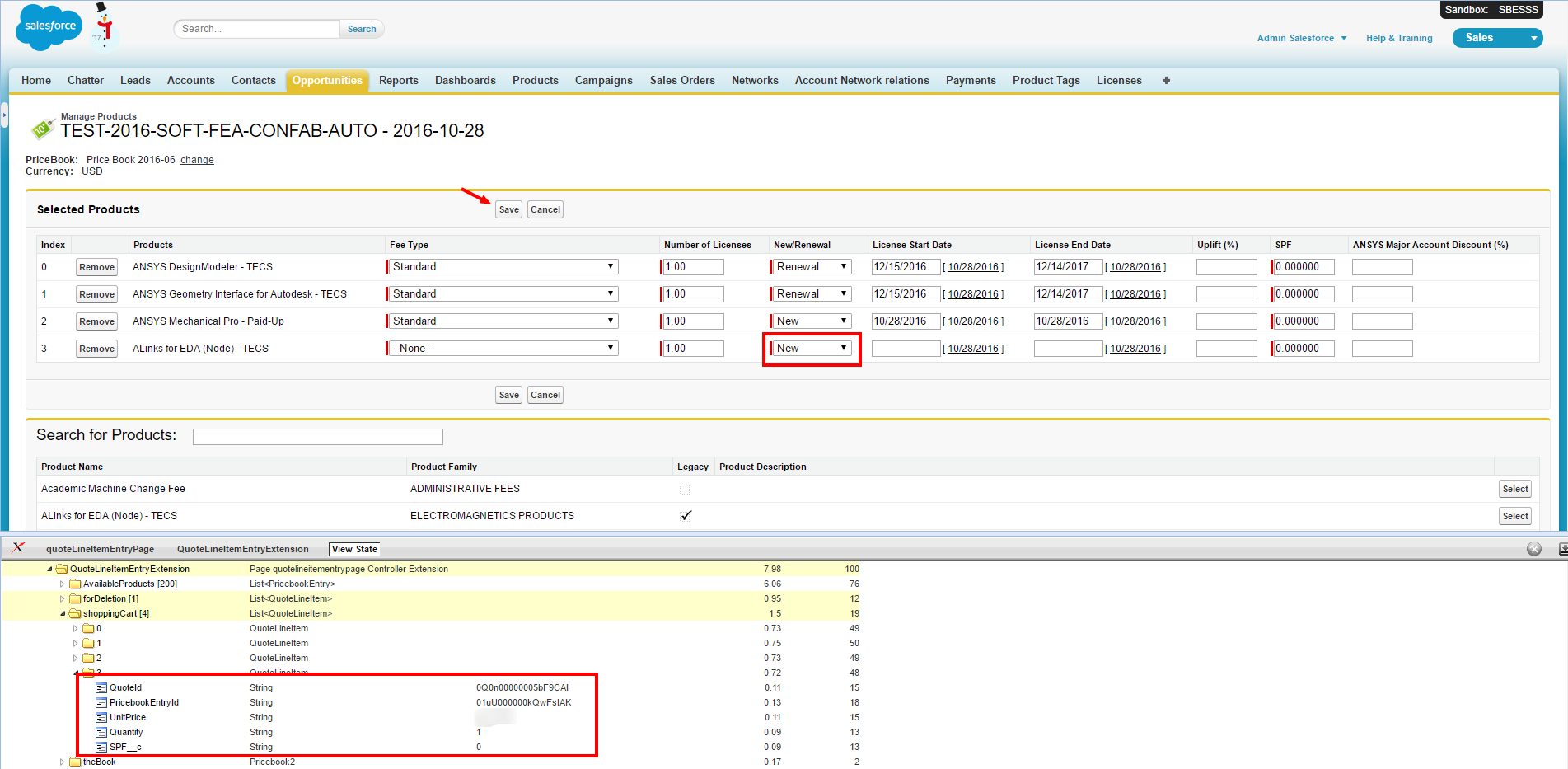Click the green price tag opportunity icon
Screen dimensions: 1568x769
pyautogui.click(x=41, y=129)
